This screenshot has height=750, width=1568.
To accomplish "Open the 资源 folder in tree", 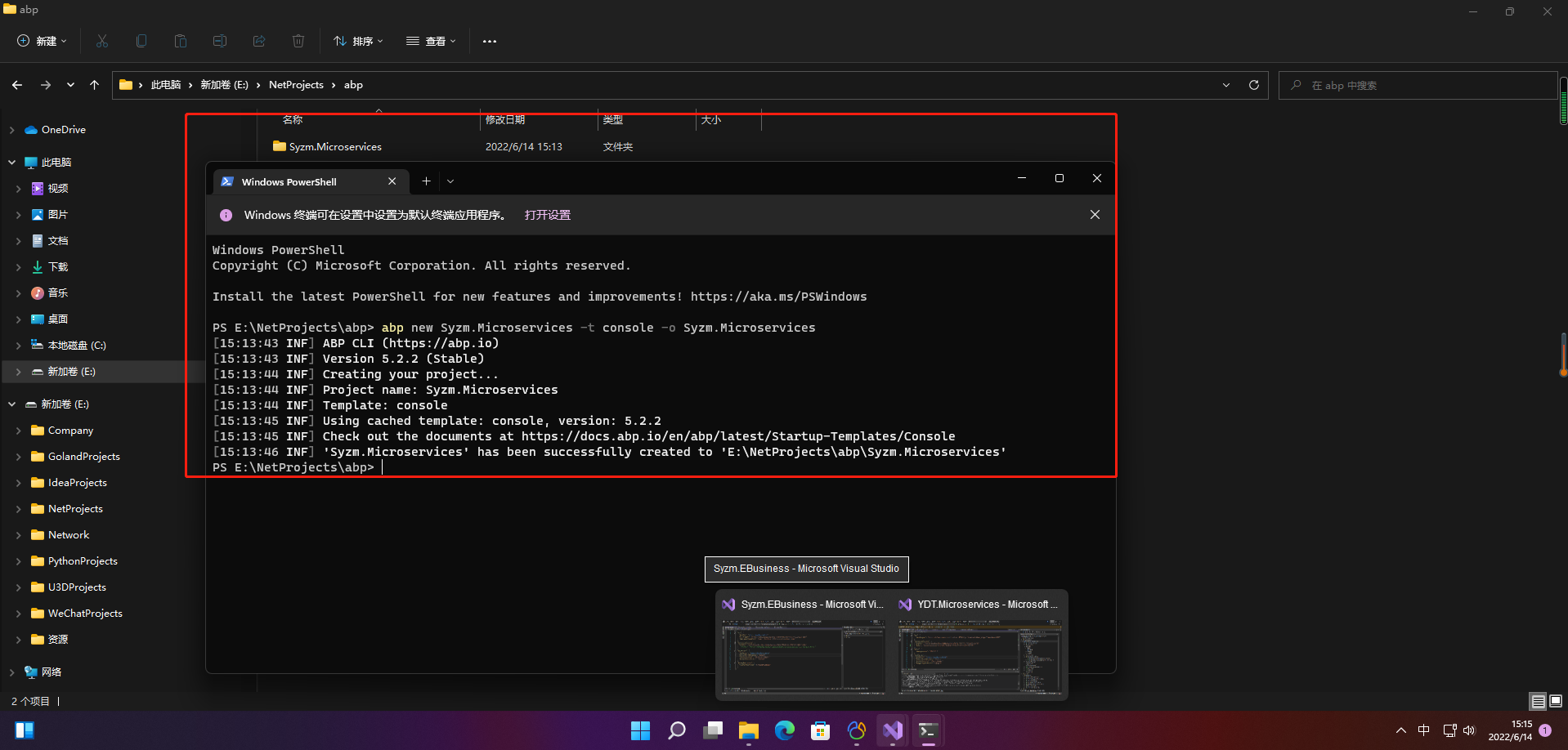I will (x=58, y=640).
